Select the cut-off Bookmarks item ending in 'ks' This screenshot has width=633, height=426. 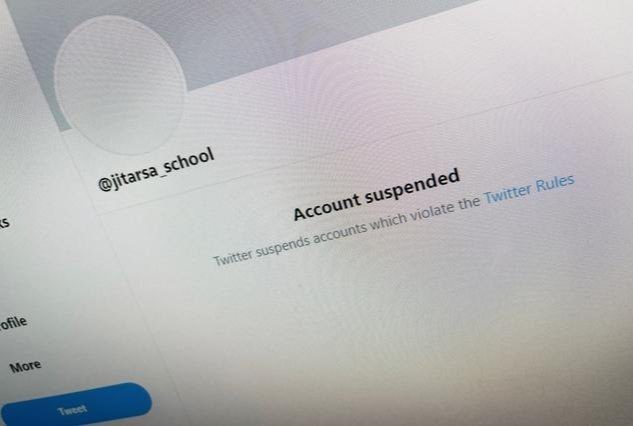[4, 223]
